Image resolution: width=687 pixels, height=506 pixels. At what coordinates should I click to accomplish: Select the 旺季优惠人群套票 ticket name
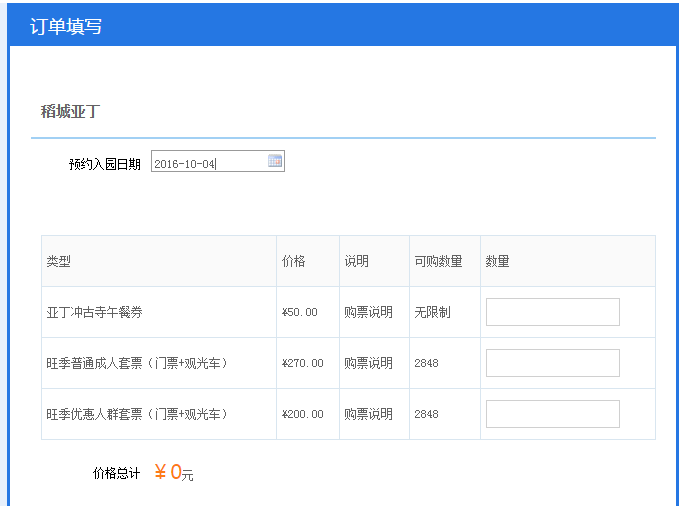137,414
